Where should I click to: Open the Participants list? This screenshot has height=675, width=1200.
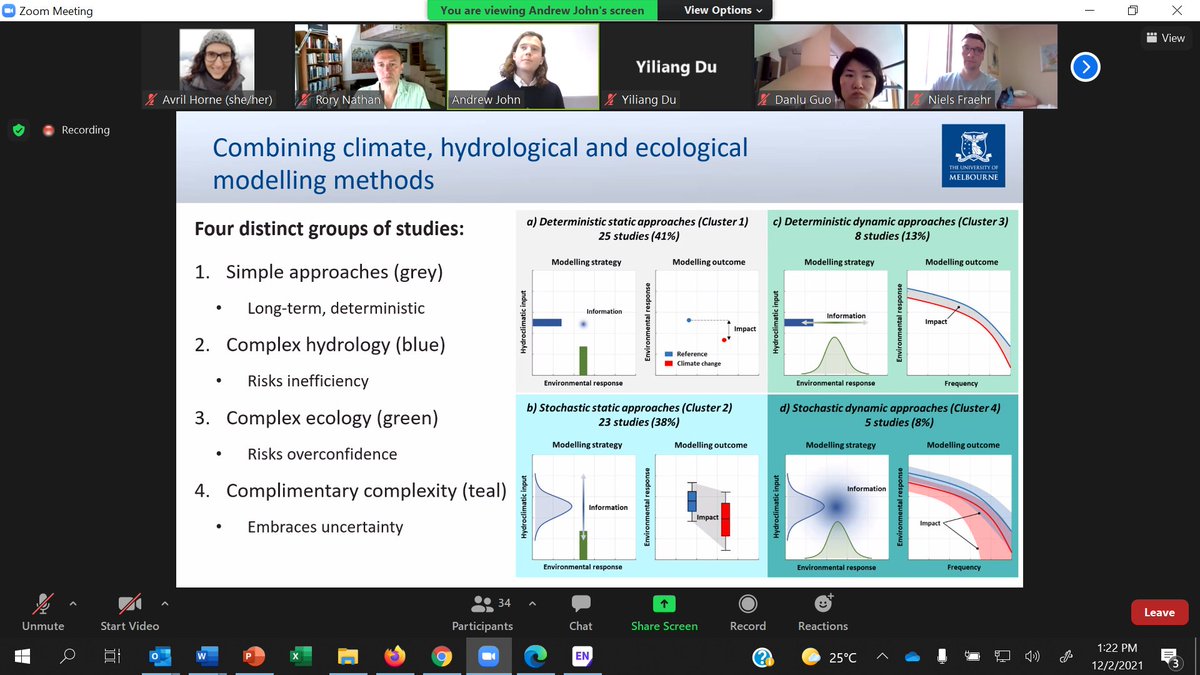482,612
